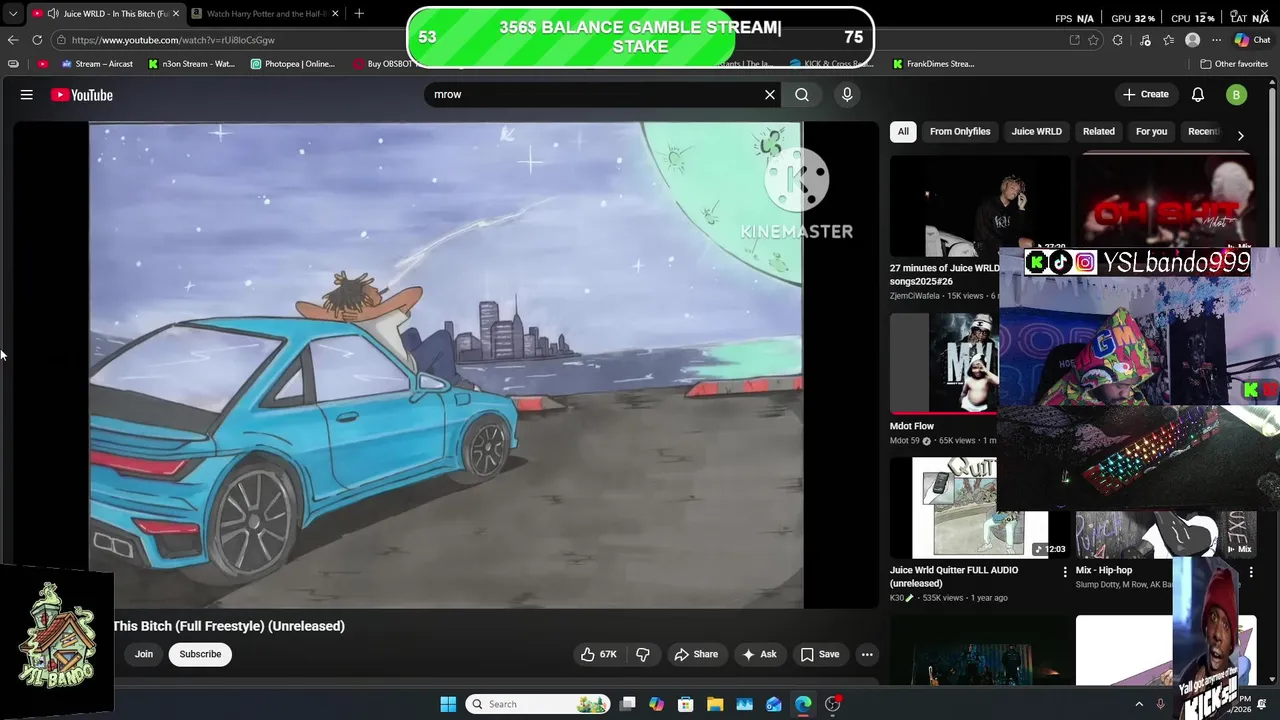This screenshot has height=720, width=1280.
Task: Open the 27 minutes of Juice WRLD thumbnail
Action: point(980,205)
